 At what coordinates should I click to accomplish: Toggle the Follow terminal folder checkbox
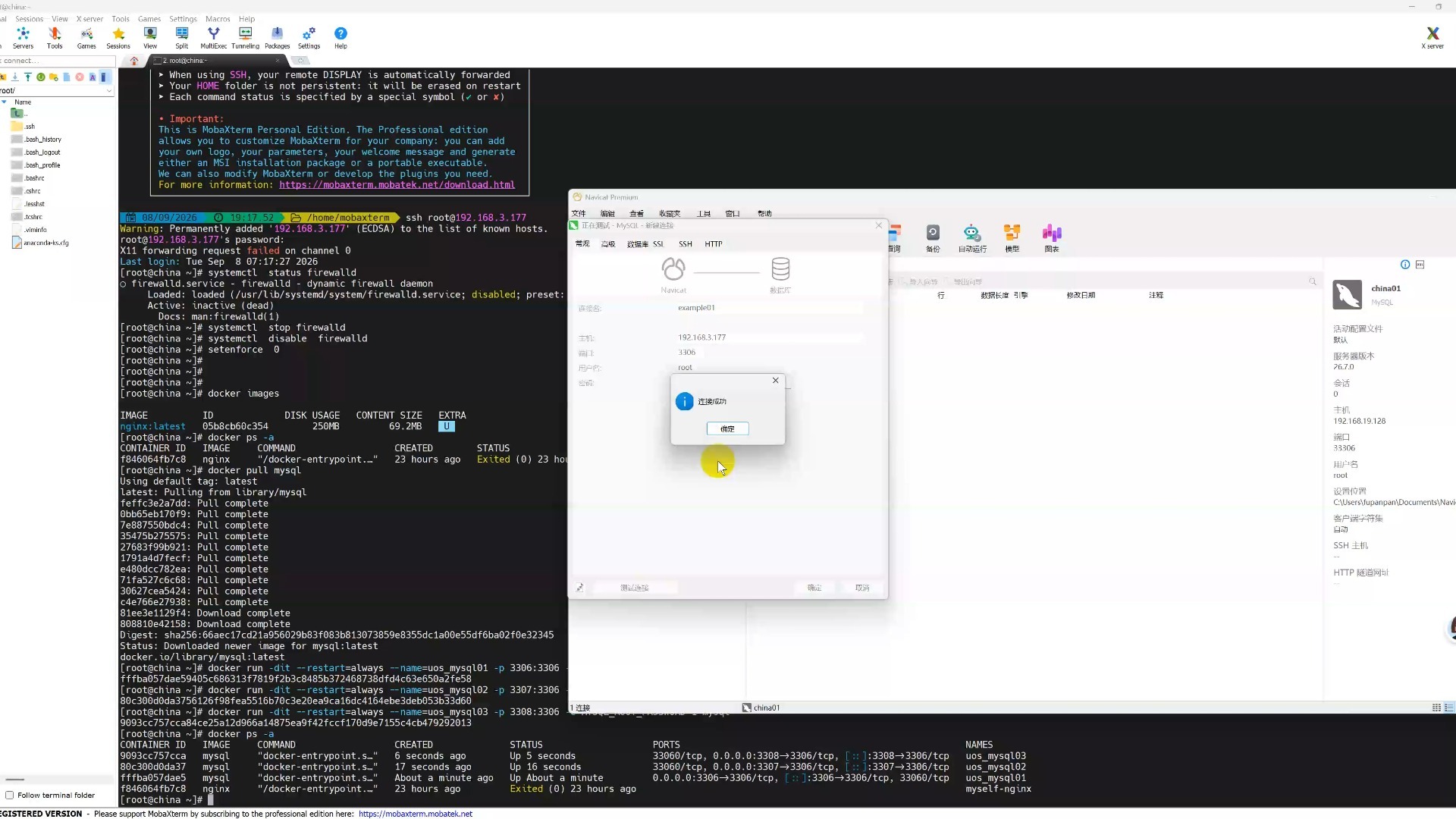click(x=10, y=795)
